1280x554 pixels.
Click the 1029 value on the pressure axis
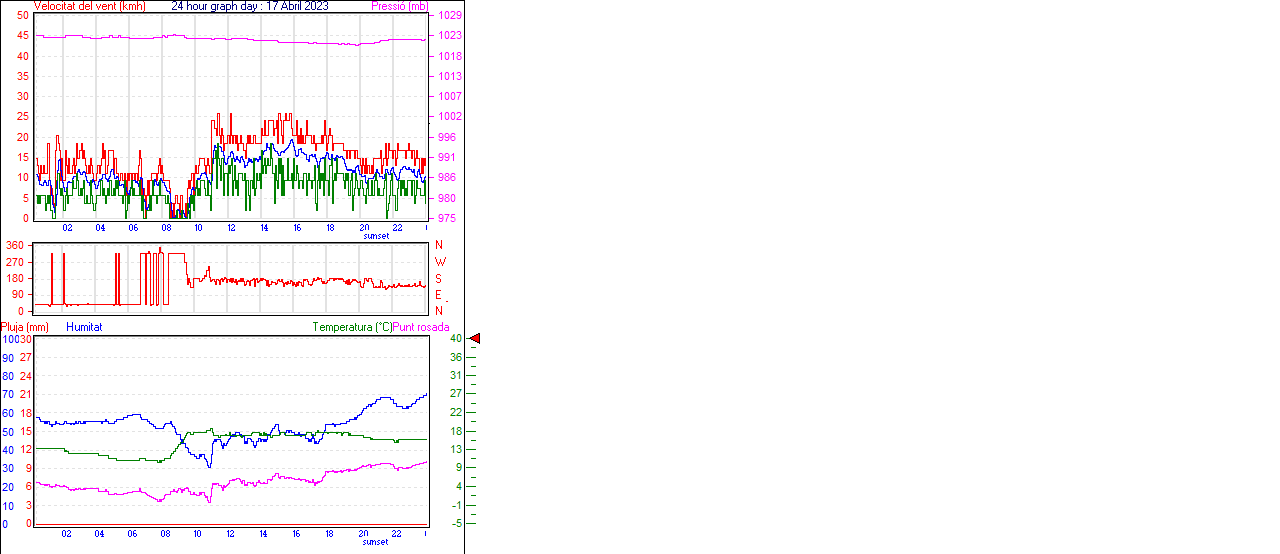449,15
